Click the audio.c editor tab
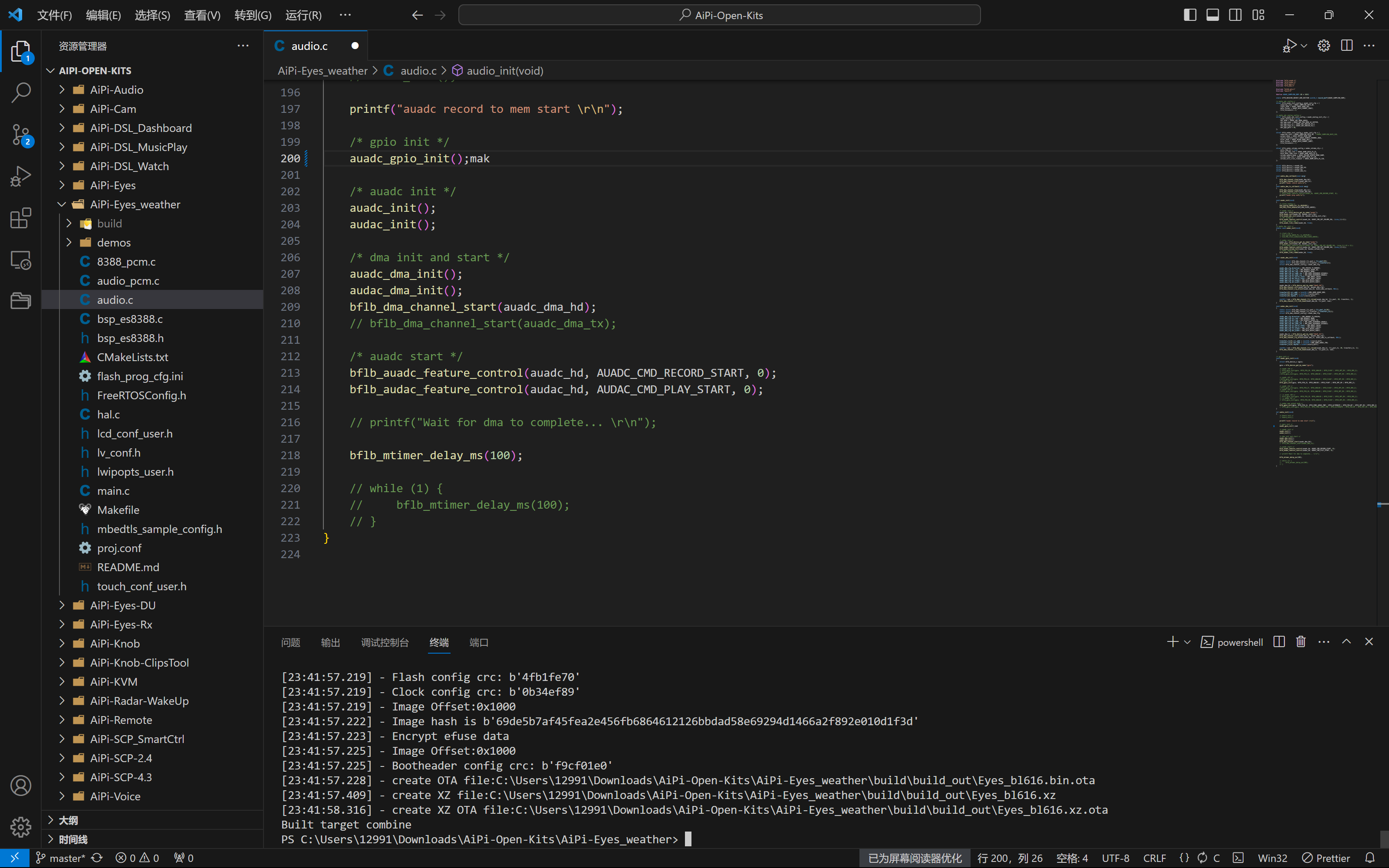 coord(316,46)
